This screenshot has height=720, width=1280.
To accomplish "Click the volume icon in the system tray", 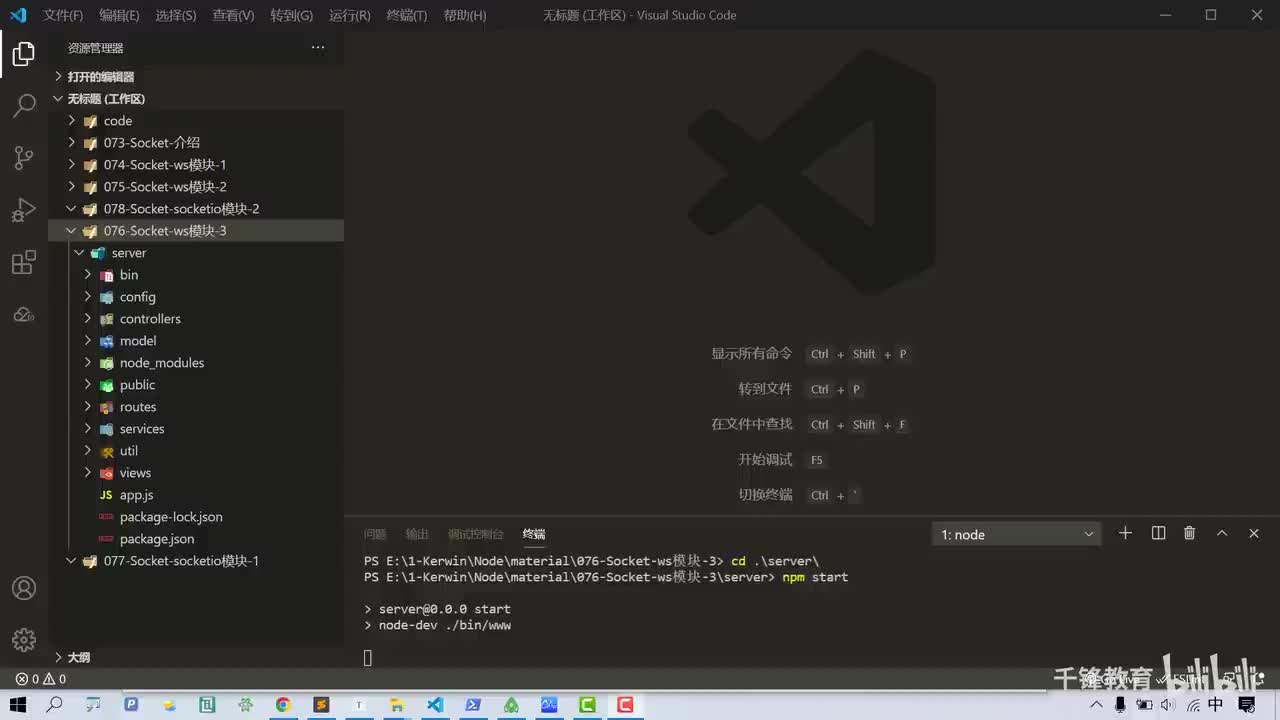I will tap(1166, 705).
